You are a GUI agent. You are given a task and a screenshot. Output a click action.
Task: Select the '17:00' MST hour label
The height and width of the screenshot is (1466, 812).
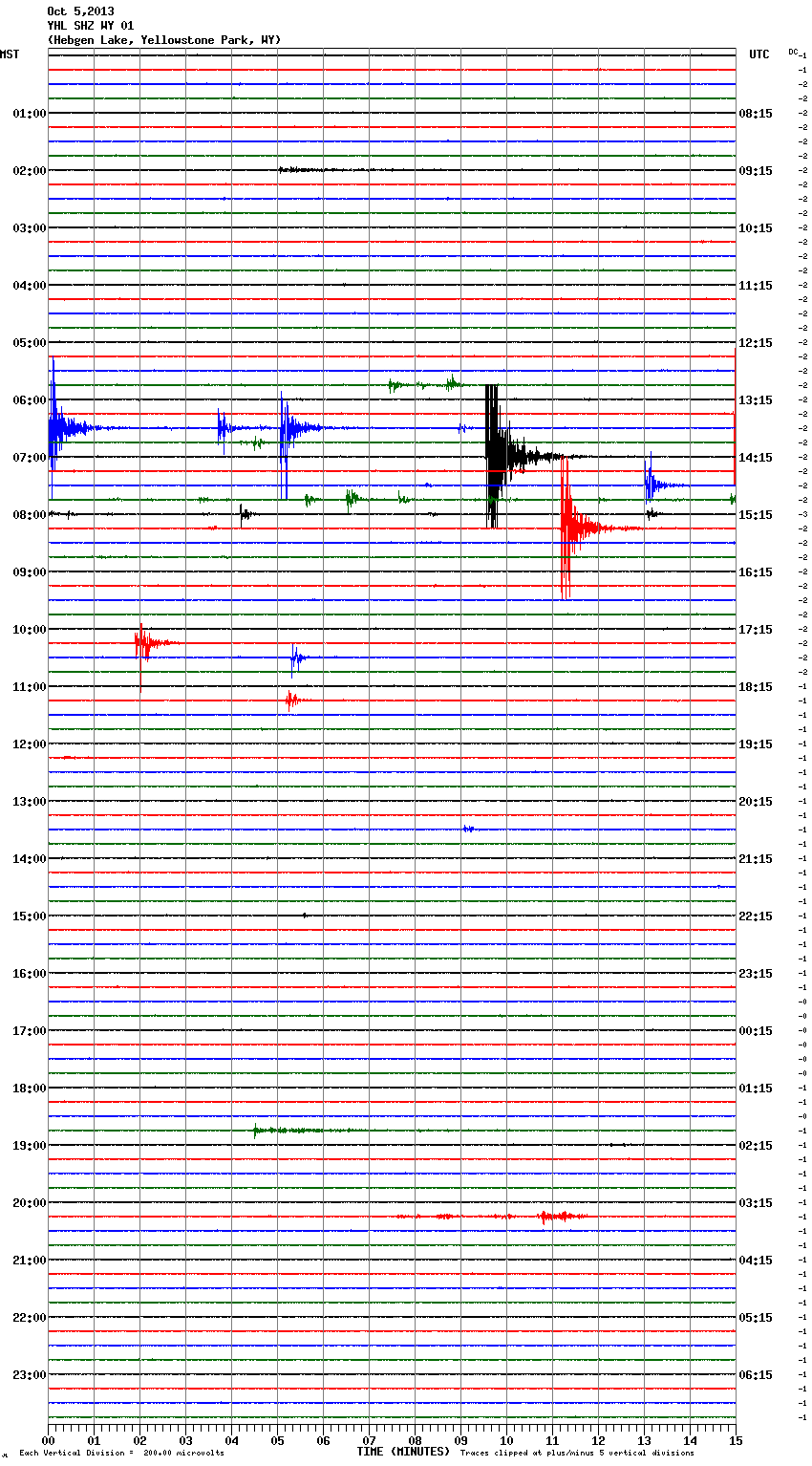click(30, 1031)
